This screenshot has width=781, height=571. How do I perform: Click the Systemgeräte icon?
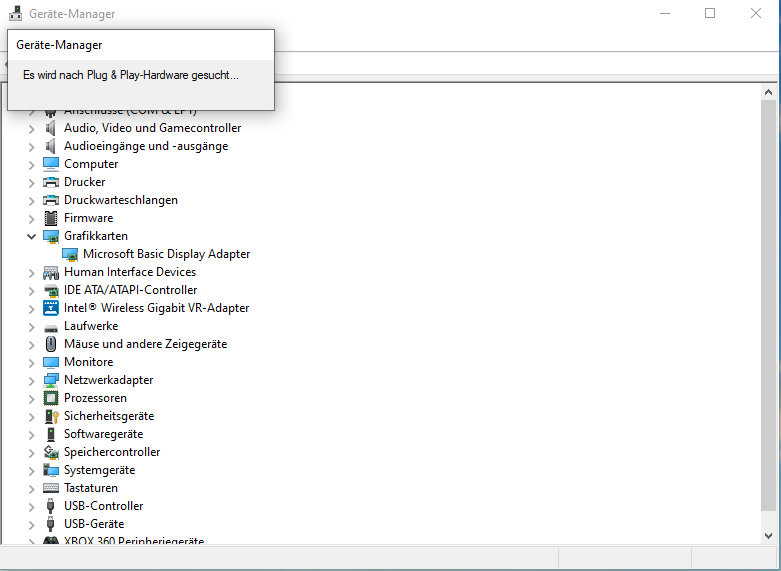coord(51,470)
